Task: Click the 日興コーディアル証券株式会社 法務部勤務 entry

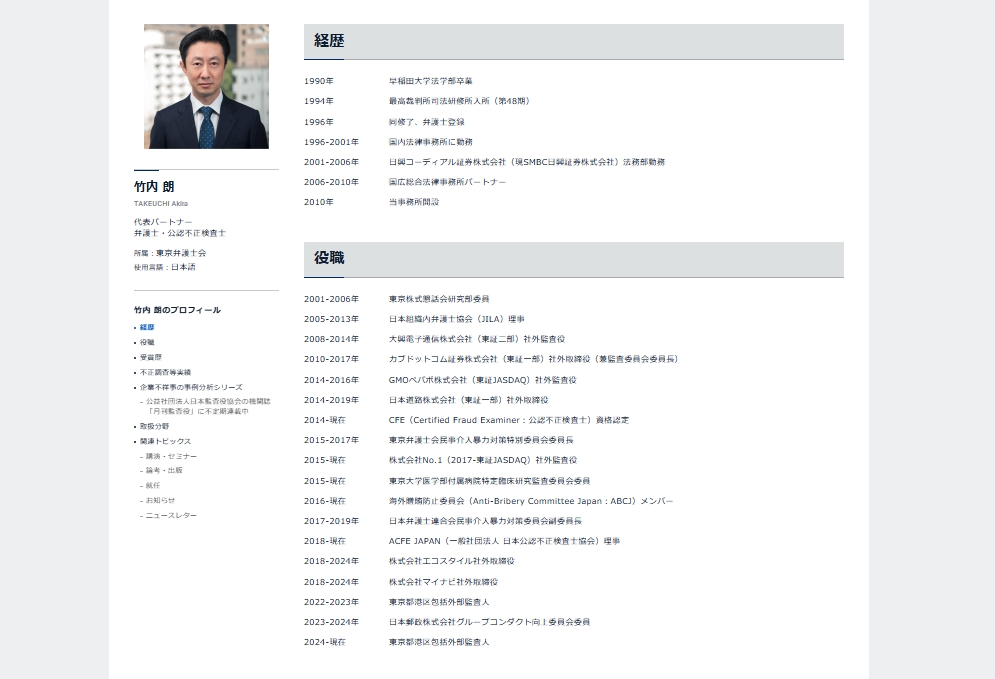Action: pyautogui.click(x=527, y=162)
